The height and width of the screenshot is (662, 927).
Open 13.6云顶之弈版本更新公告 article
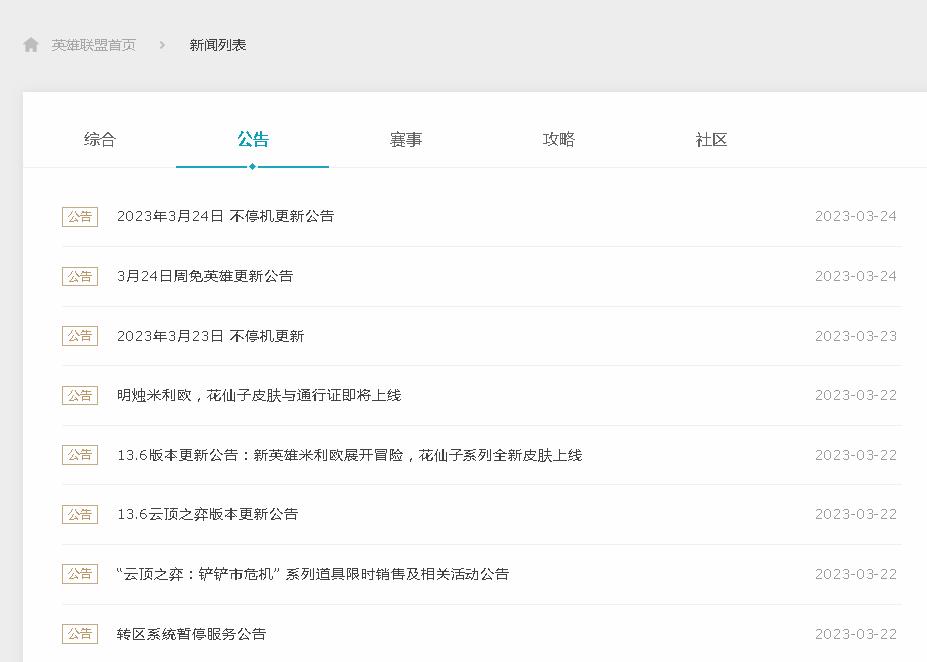(207, 514)
